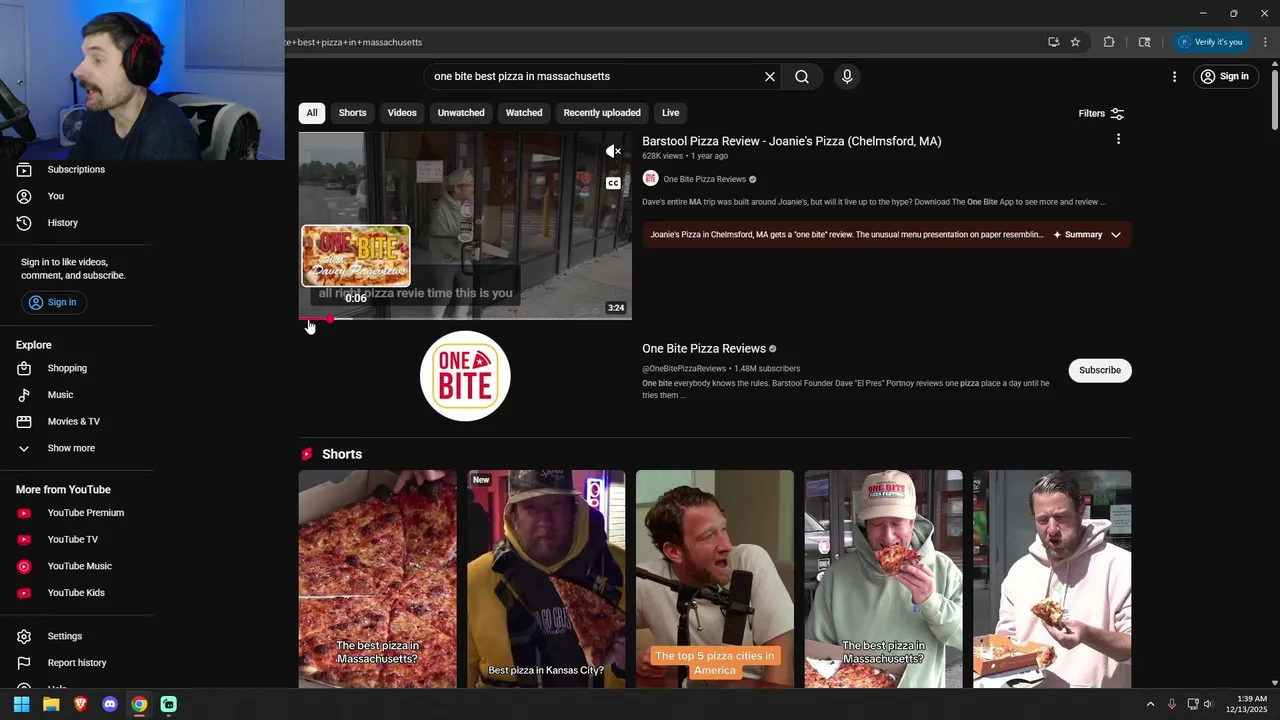Switch to Chrome in the taskbar

click(139, 704)
